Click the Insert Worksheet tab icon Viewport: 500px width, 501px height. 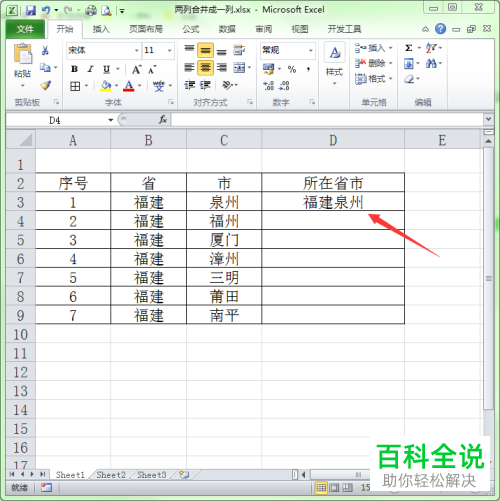184,474
